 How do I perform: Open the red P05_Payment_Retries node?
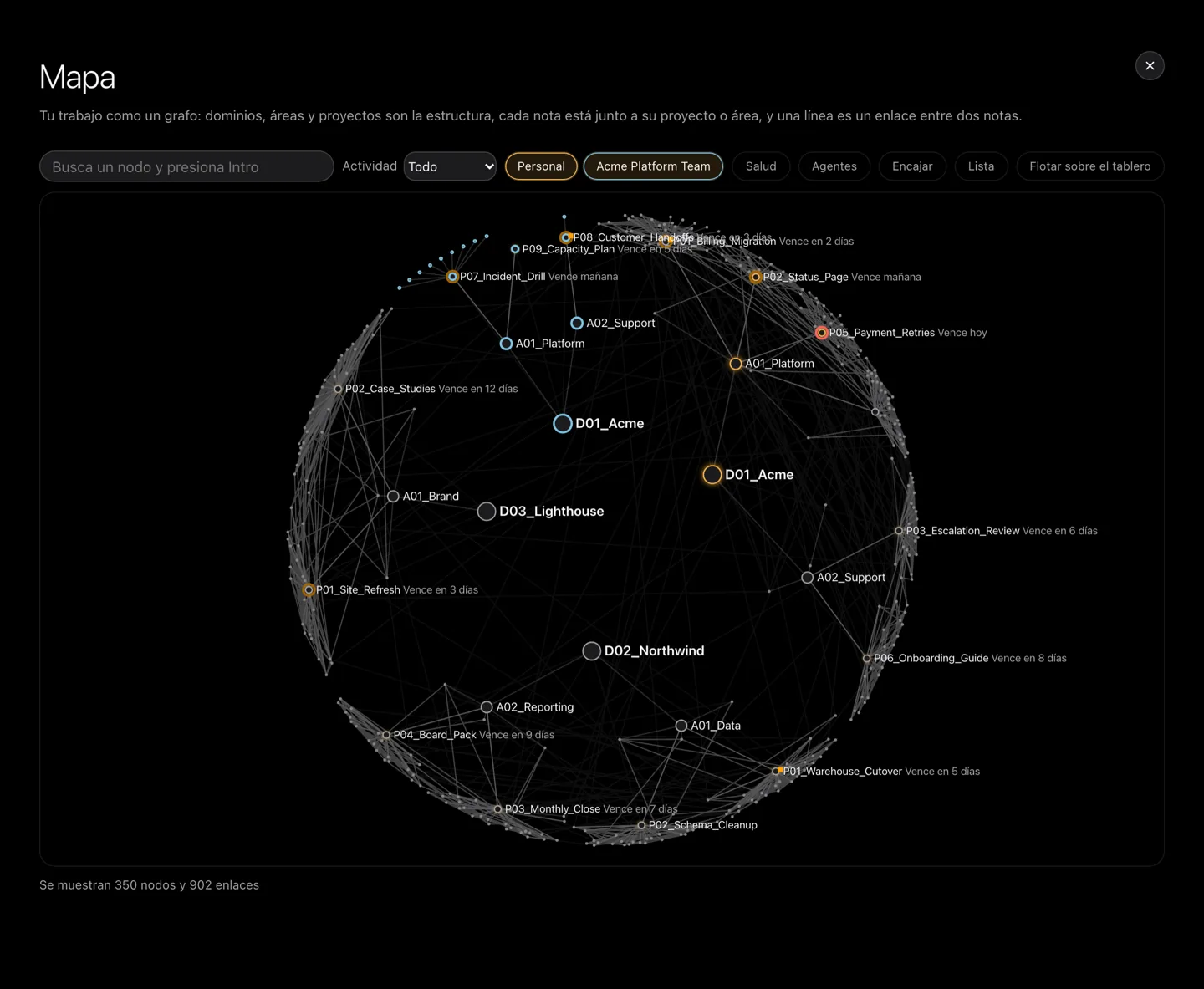coord(822,333)
